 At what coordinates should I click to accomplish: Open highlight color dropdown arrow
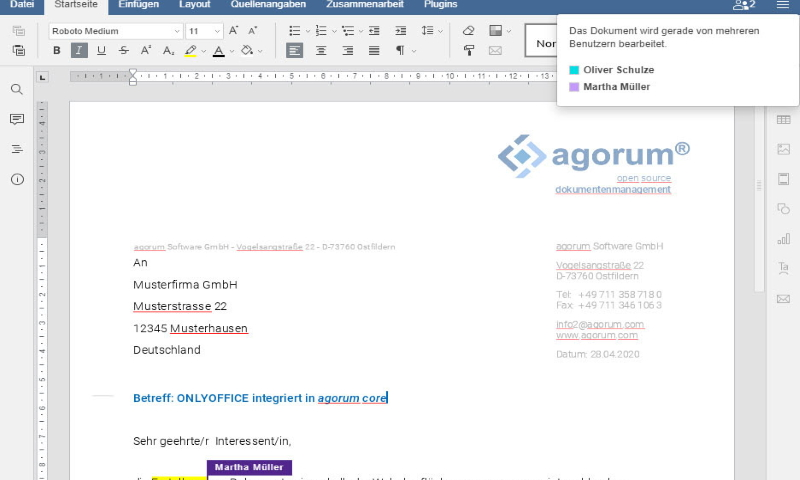(x=204, y=51)
